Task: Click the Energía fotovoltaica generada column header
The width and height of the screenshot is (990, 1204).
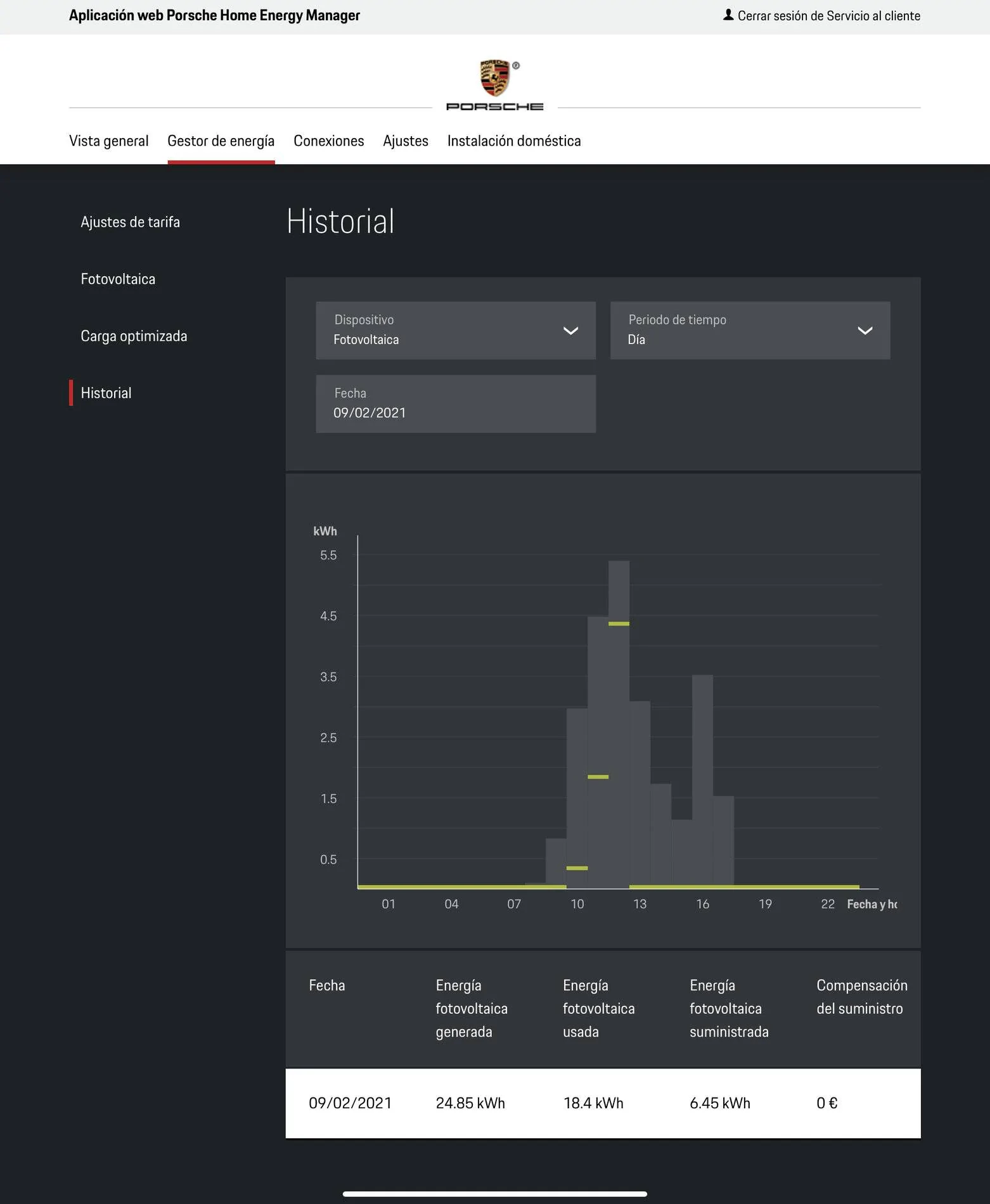Action: click(472, 1008)
